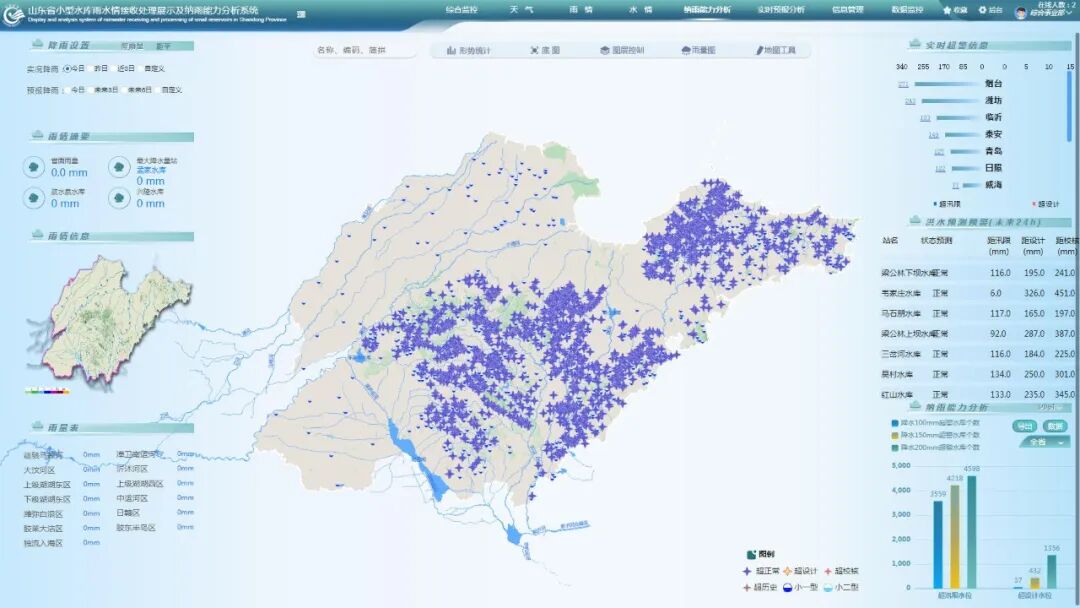1080x608 pixels.
Task: Open the 实时预报分析 menu tab
Action: coord(780,10)
